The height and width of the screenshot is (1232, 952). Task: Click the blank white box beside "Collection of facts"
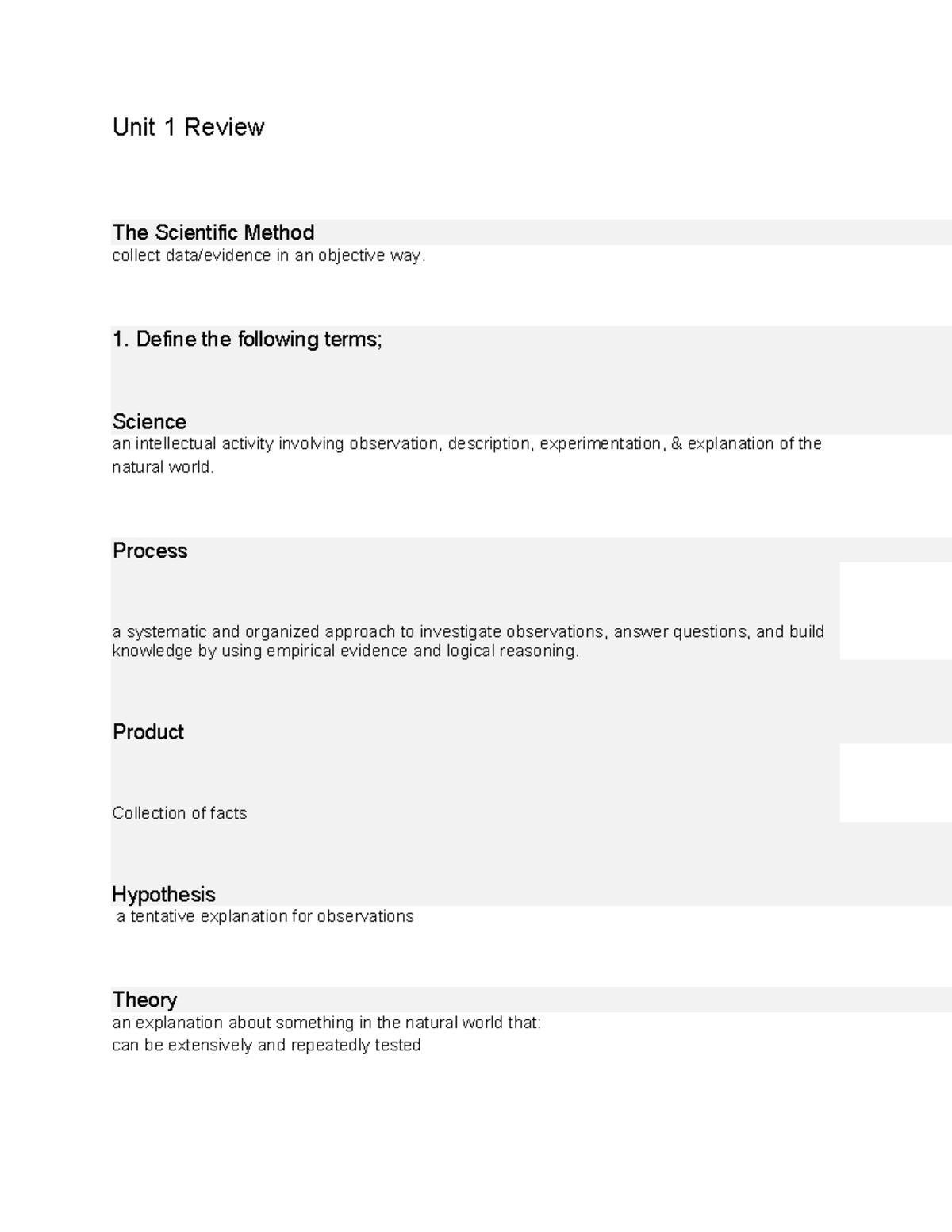(895, 783)
